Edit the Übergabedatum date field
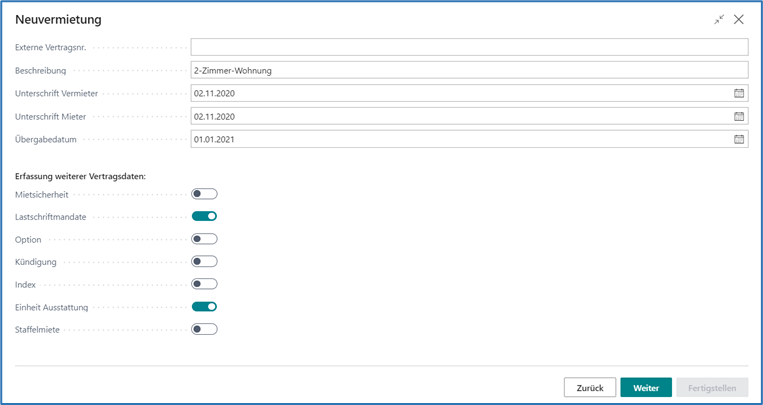The height and width of the screenshot is (405, 763). tap(460, 139)
